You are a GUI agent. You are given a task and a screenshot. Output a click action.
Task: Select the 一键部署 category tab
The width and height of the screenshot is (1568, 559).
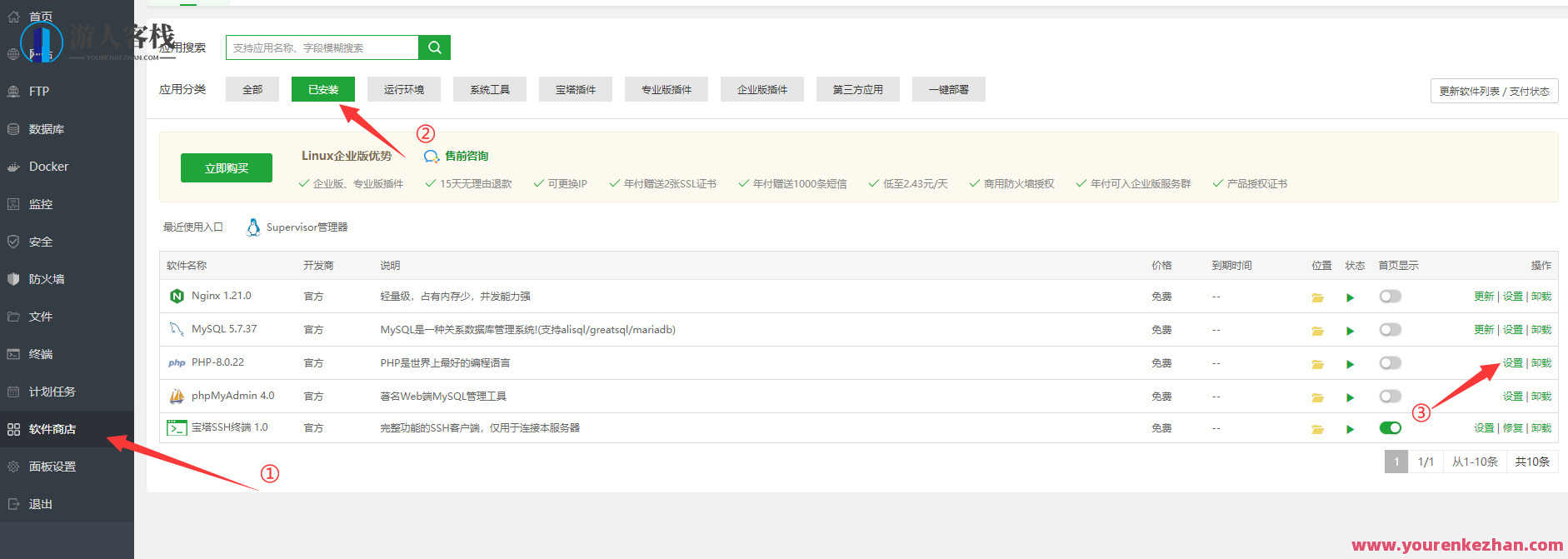pyautogui.click(x=949, y=89)
